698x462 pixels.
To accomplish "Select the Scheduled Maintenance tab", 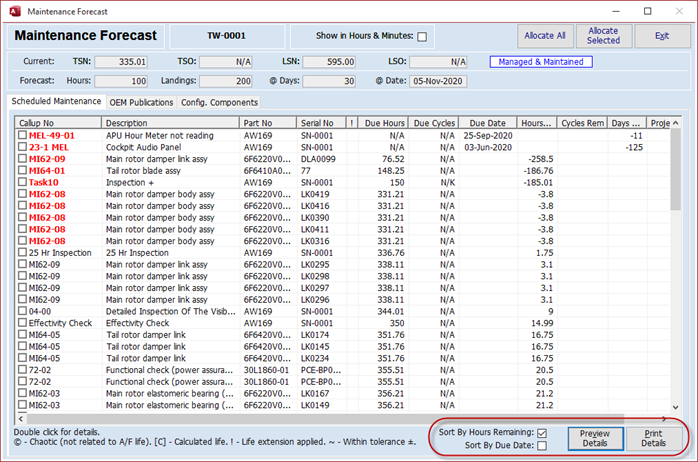I will tap(55, 101).
